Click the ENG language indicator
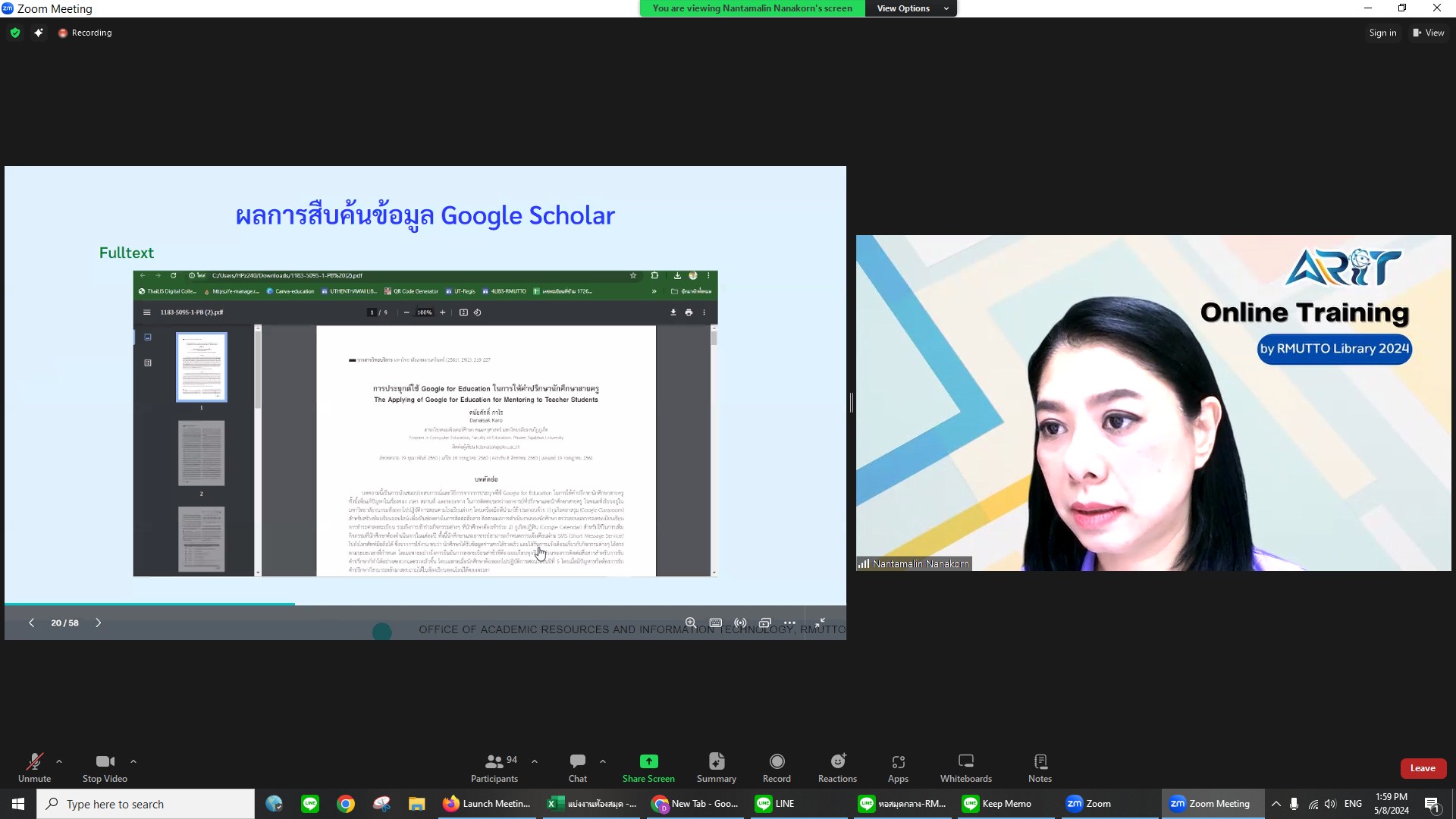The width and height of the screenshot is (1456, 819). (x=1353, y=804)
